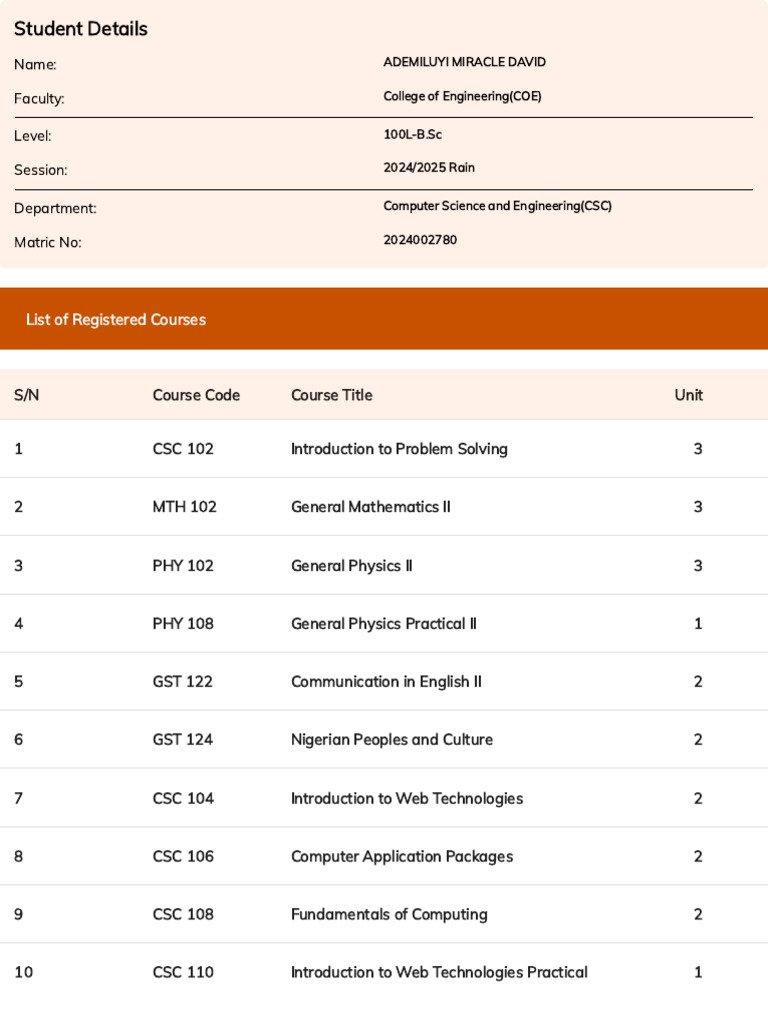Viewport: 768px width, 1024px height.
Task: Click the 'General Physics II' title in the PHY 102 row
Action: coord(352,566)
